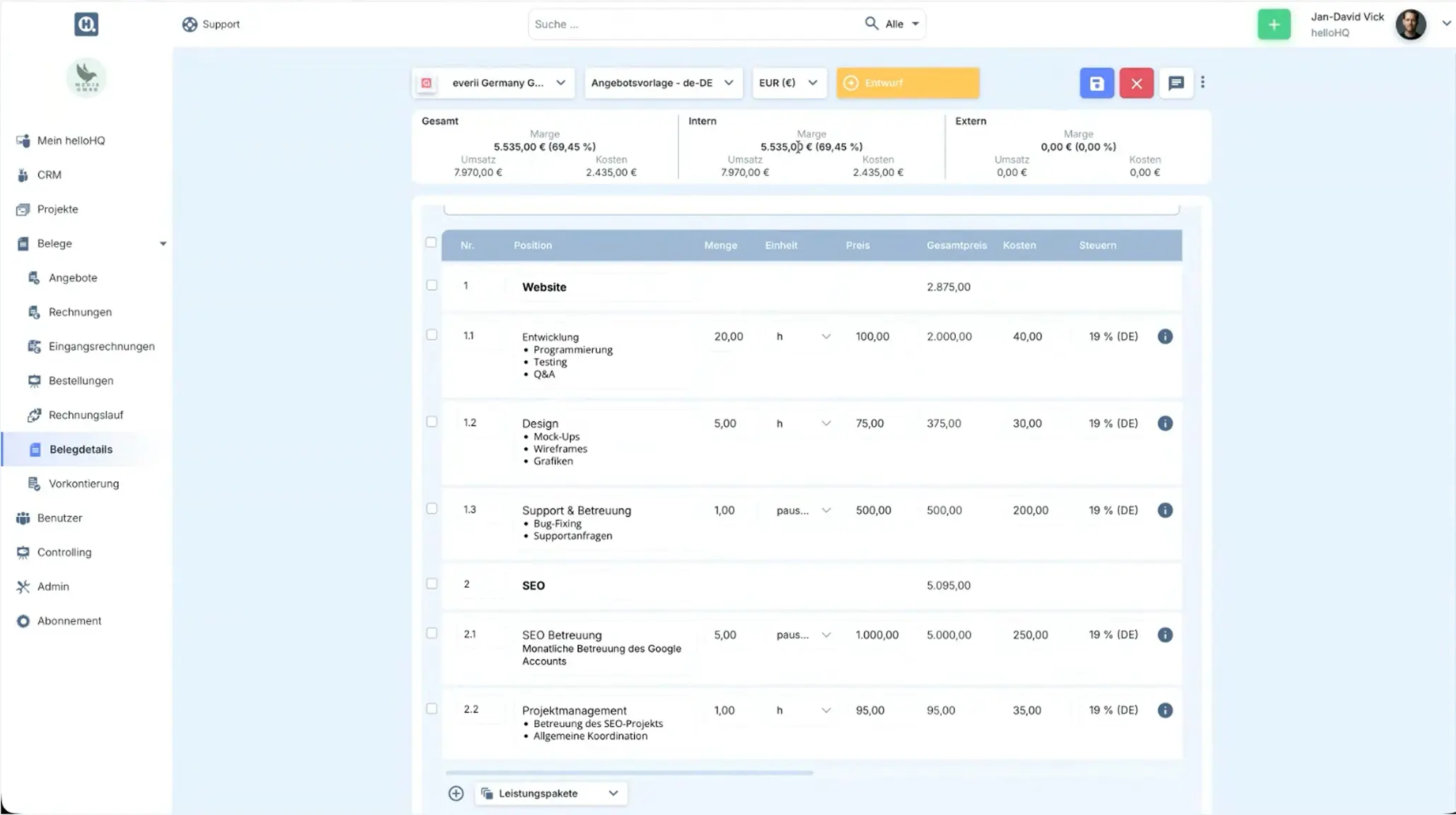Check the Support & Betreuung row checkbox
This screenshot has height=815, width=1456.
(x=432, y=509)
